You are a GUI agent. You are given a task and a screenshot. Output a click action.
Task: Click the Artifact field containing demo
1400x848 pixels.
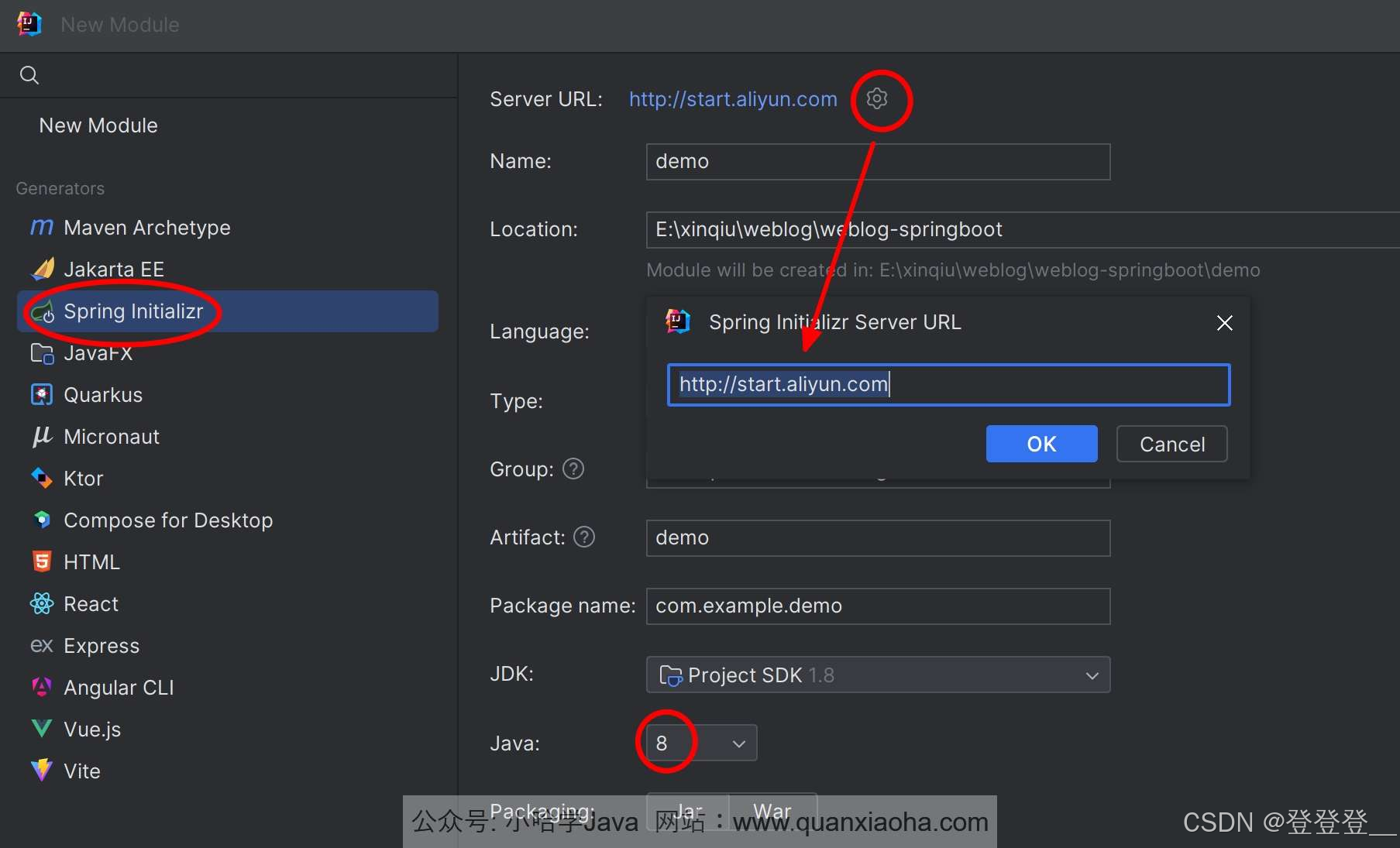(x=878, y=538)
